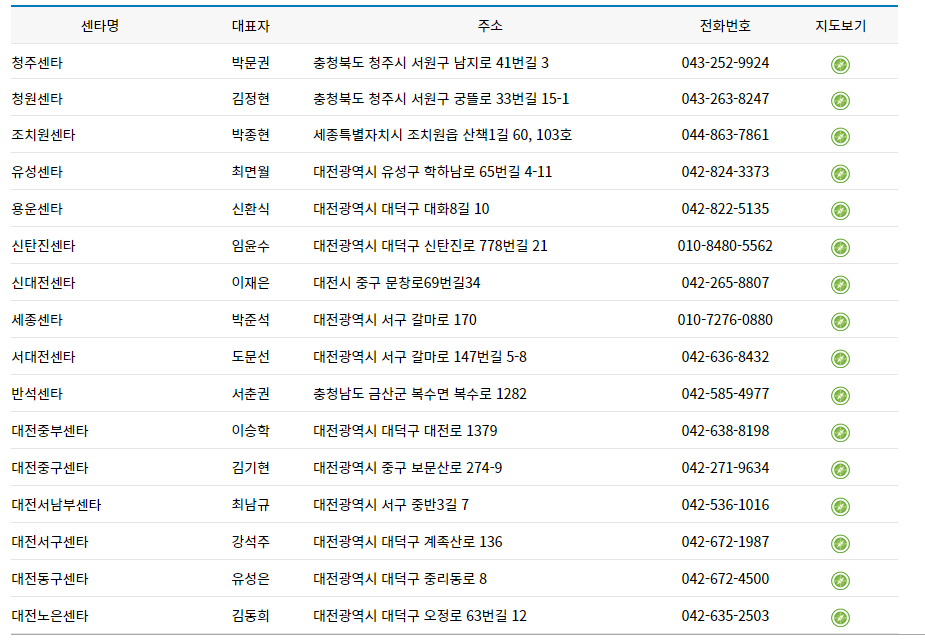Open map icon for 서대전센타 row

840,359
